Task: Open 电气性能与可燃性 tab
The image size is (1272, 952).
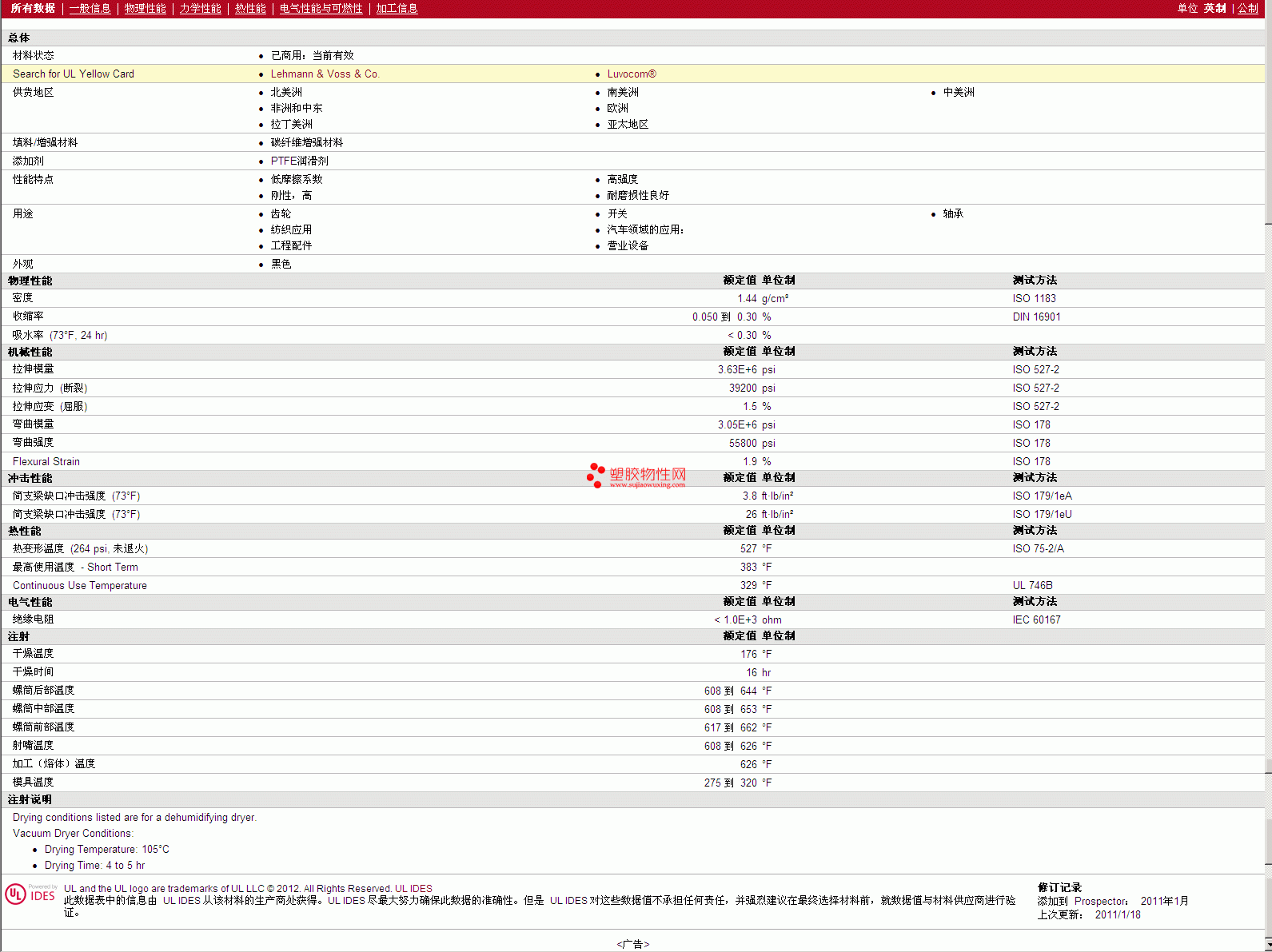Action: [x=321, y=8]
